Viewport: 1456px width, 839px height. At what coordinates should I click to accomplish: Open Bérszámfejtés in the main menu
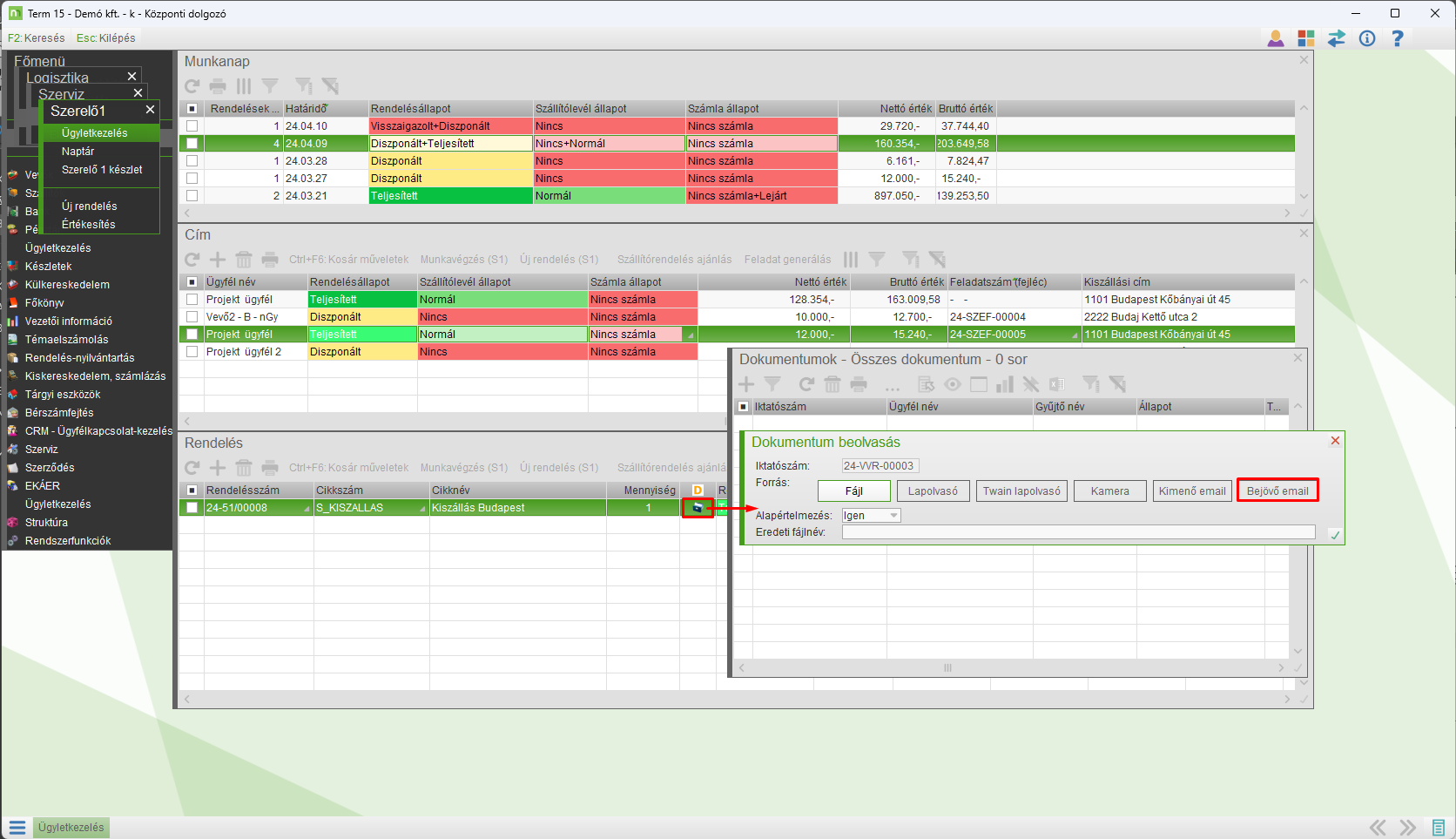59,413
